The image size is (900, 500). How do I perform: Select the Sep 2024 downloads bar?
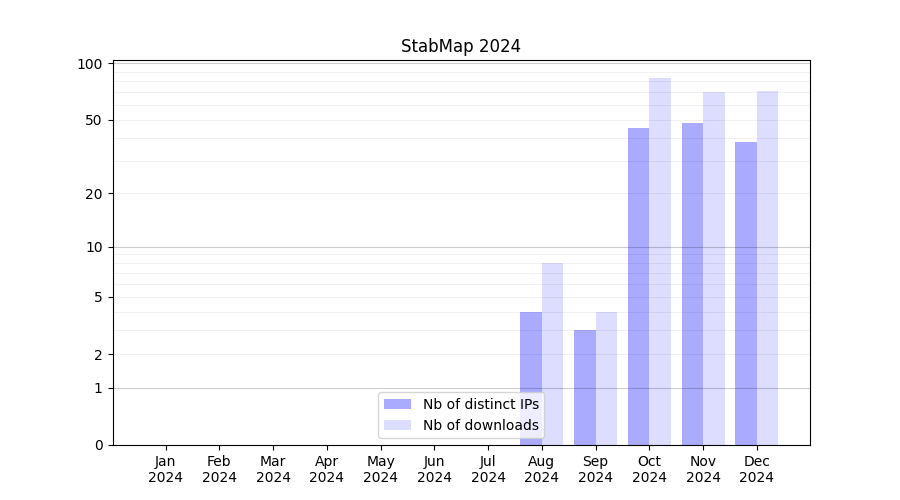pyautogui.click(x=606, y=378)
